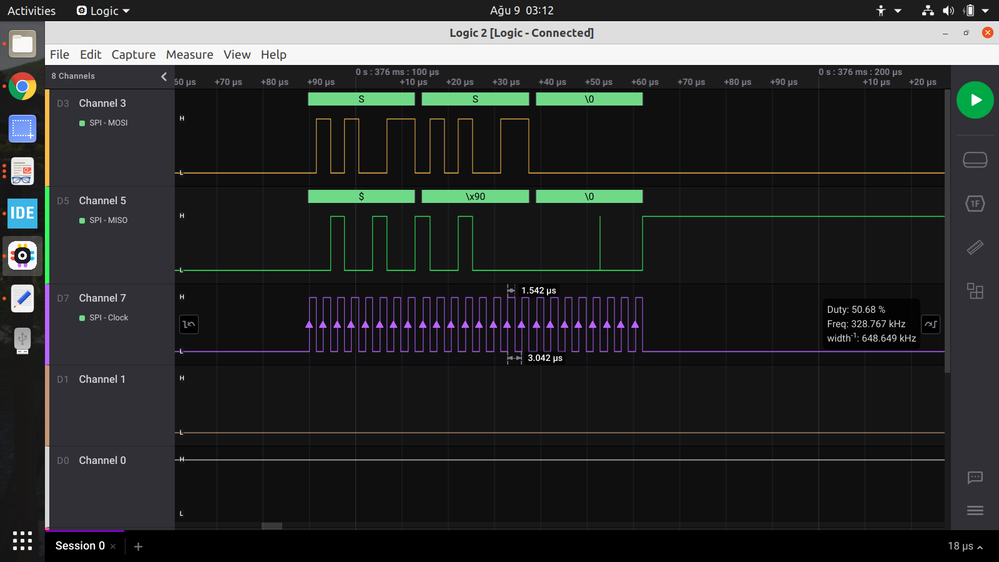Select Channel 5 label
Screen dimensions: 999x562
pos(102,201)
